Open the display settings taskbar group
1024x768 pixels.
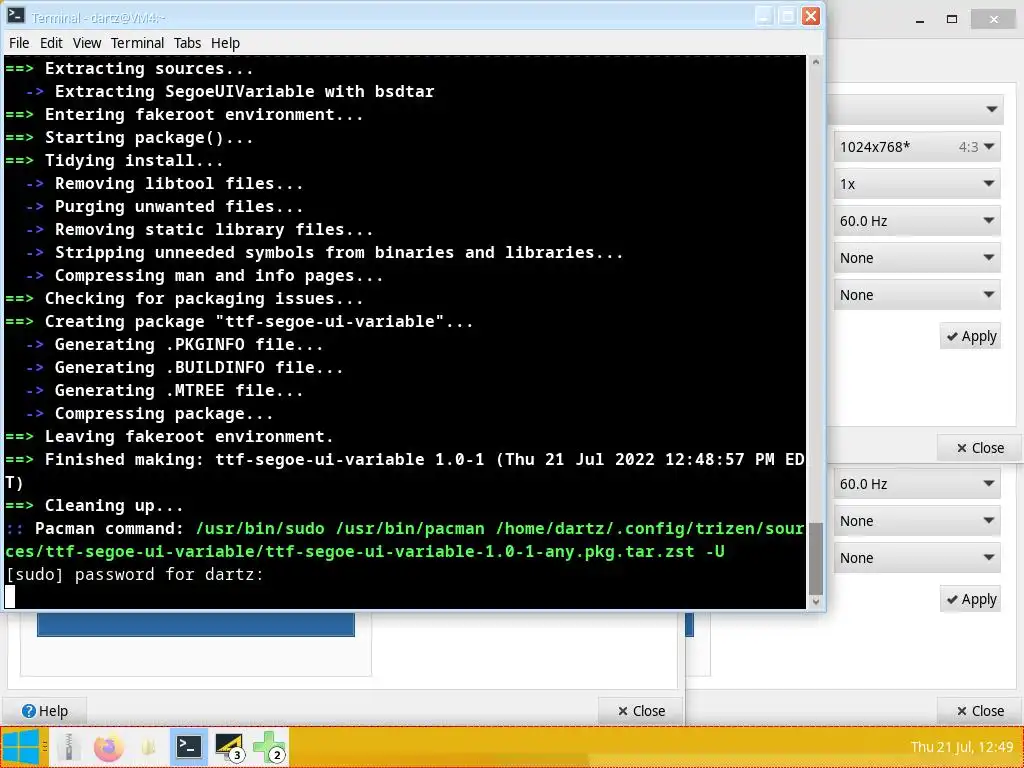tap(230, 746)
